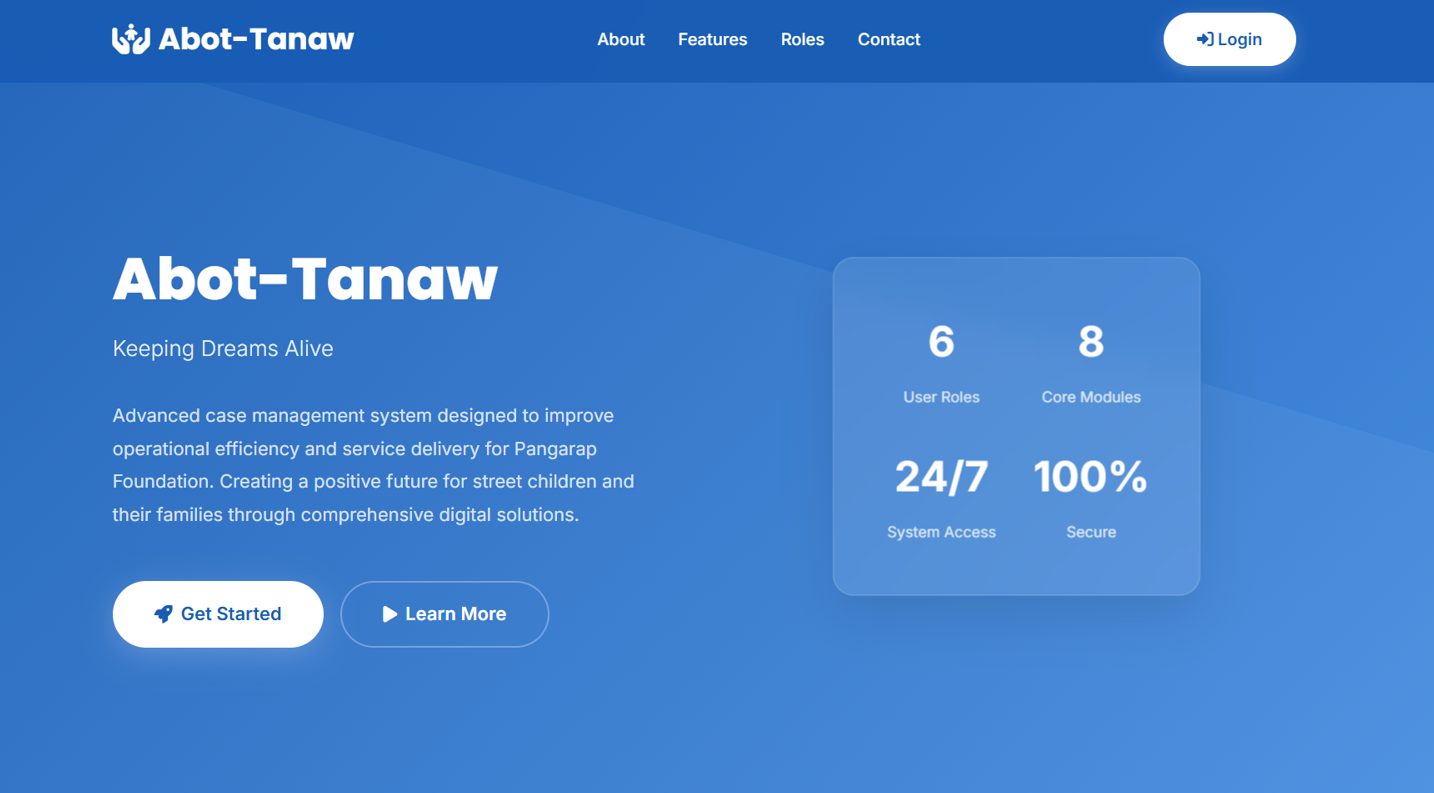Click the arrow icon inside Login button

point(1203,39)
